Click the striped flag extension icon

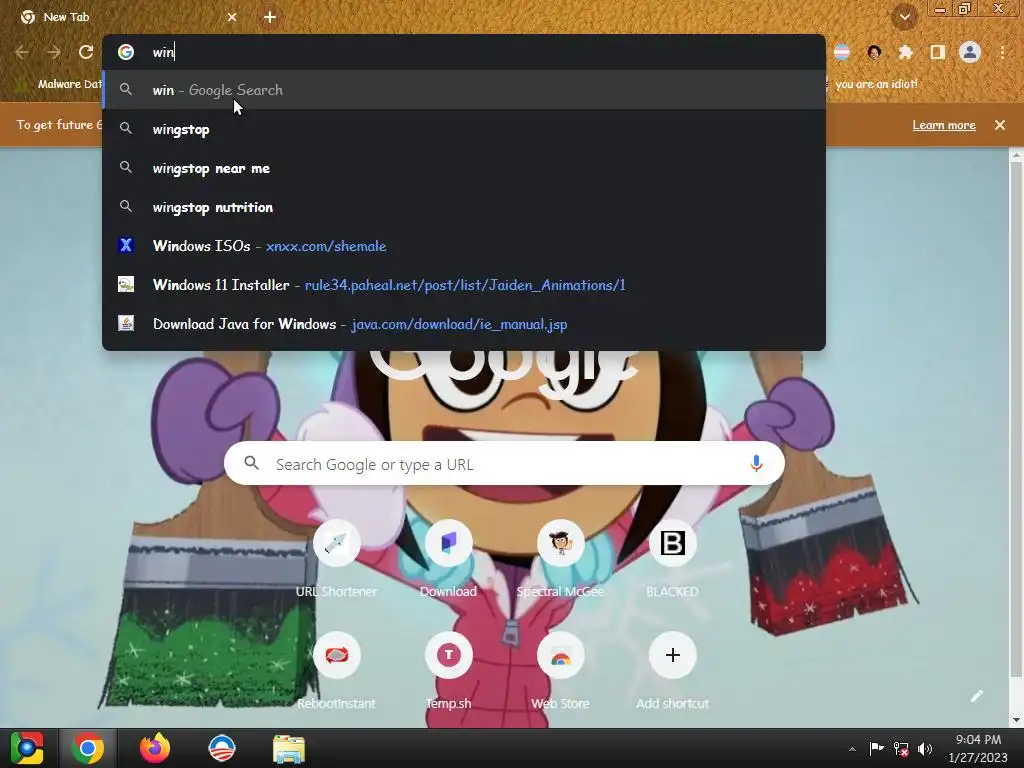click(x=842, y=52)
